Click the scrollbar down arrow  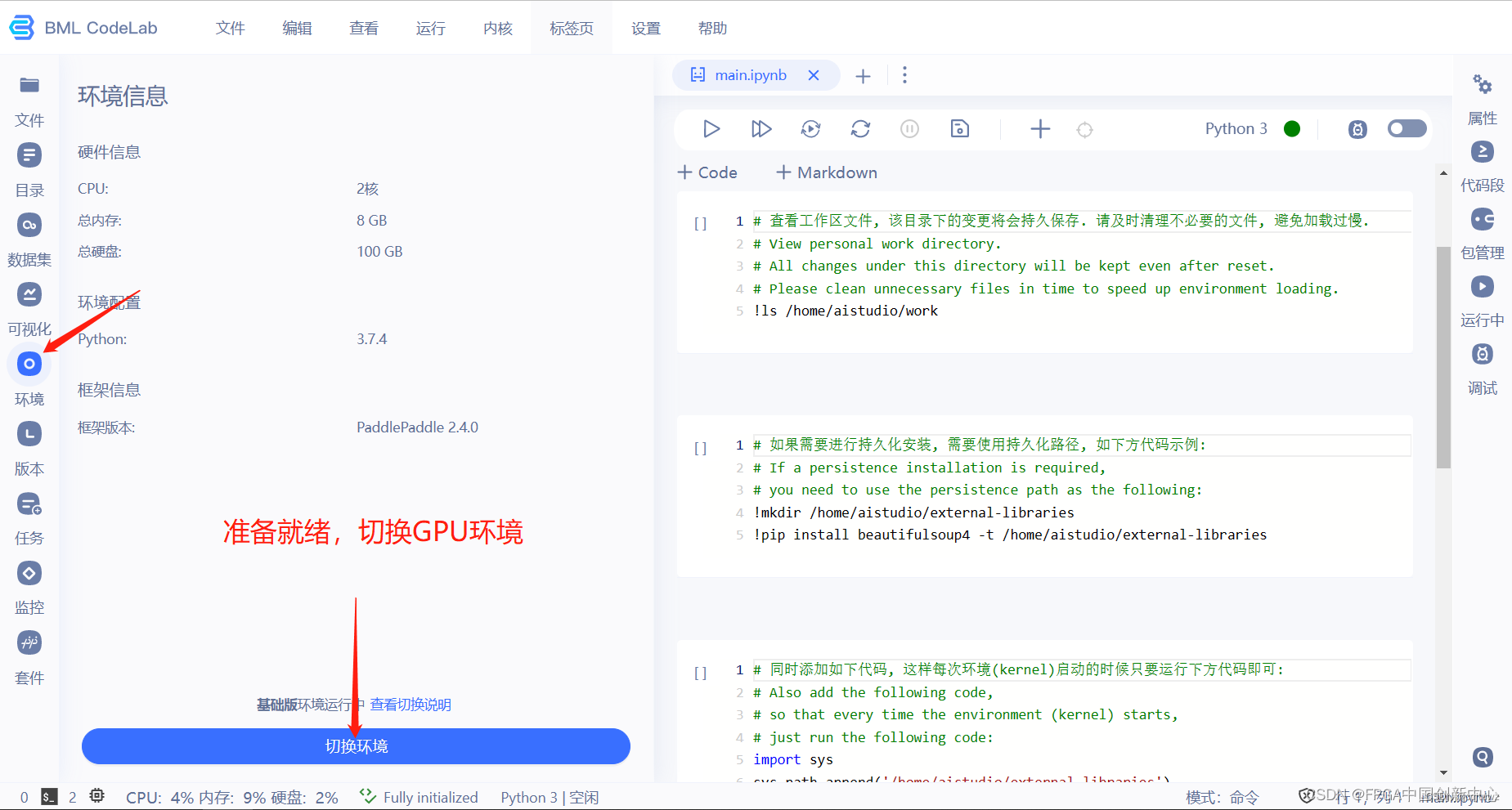point(1443,772)
